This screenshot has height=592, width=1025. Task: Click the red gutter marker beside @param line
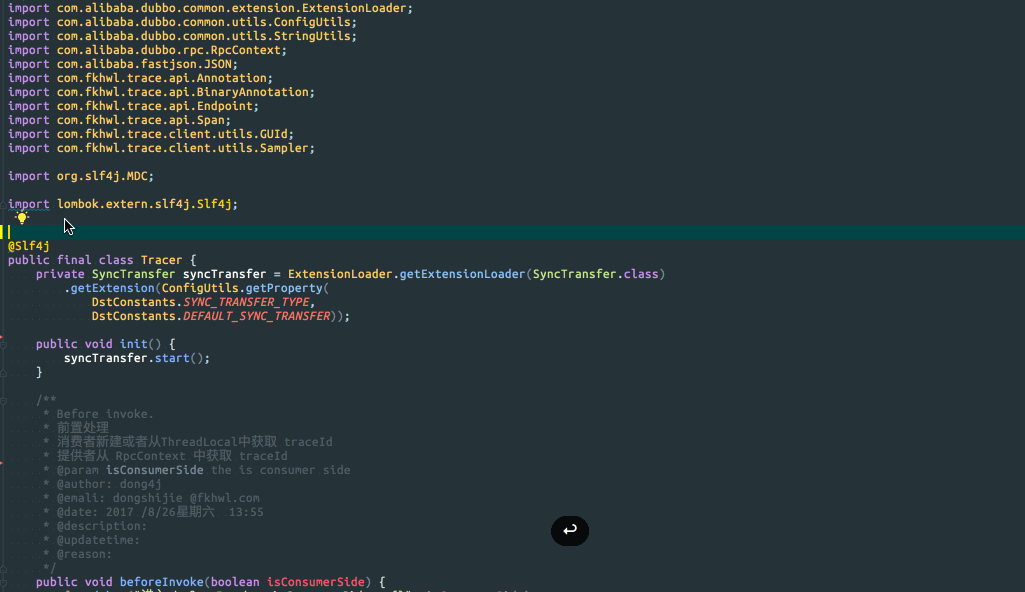(x=2, y=463)
